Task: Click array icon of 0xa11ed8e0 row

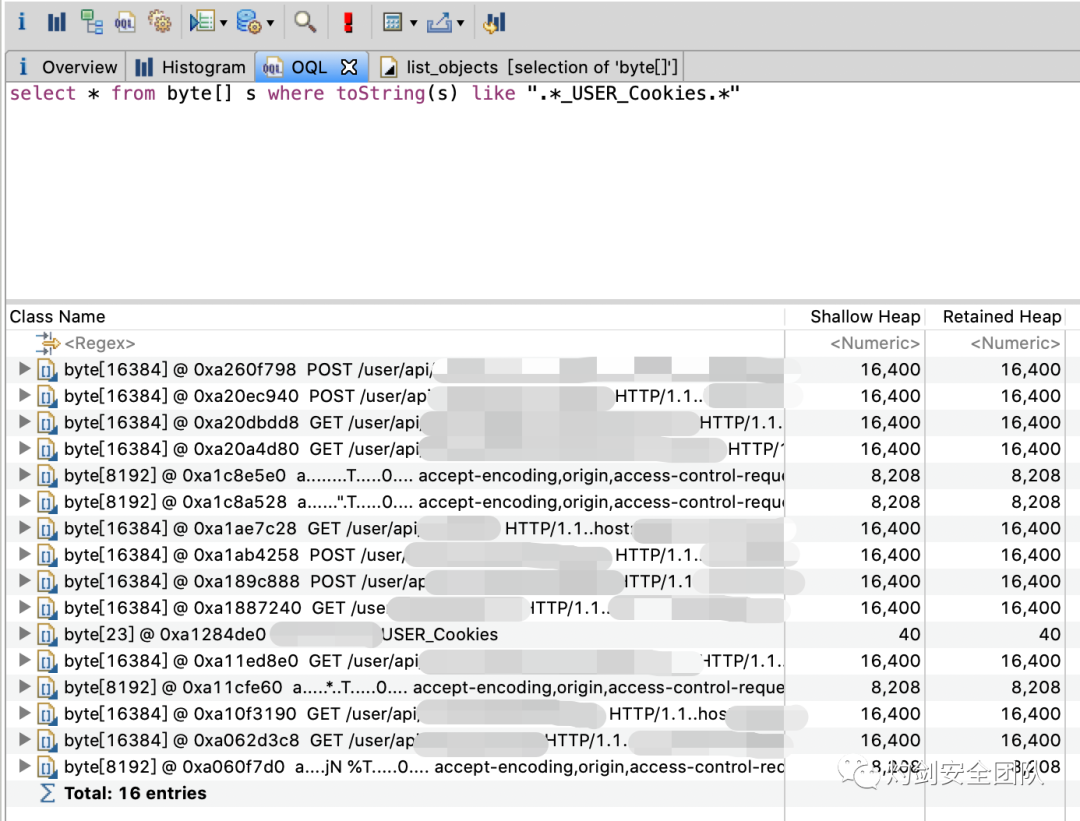Action: [47, 661]
